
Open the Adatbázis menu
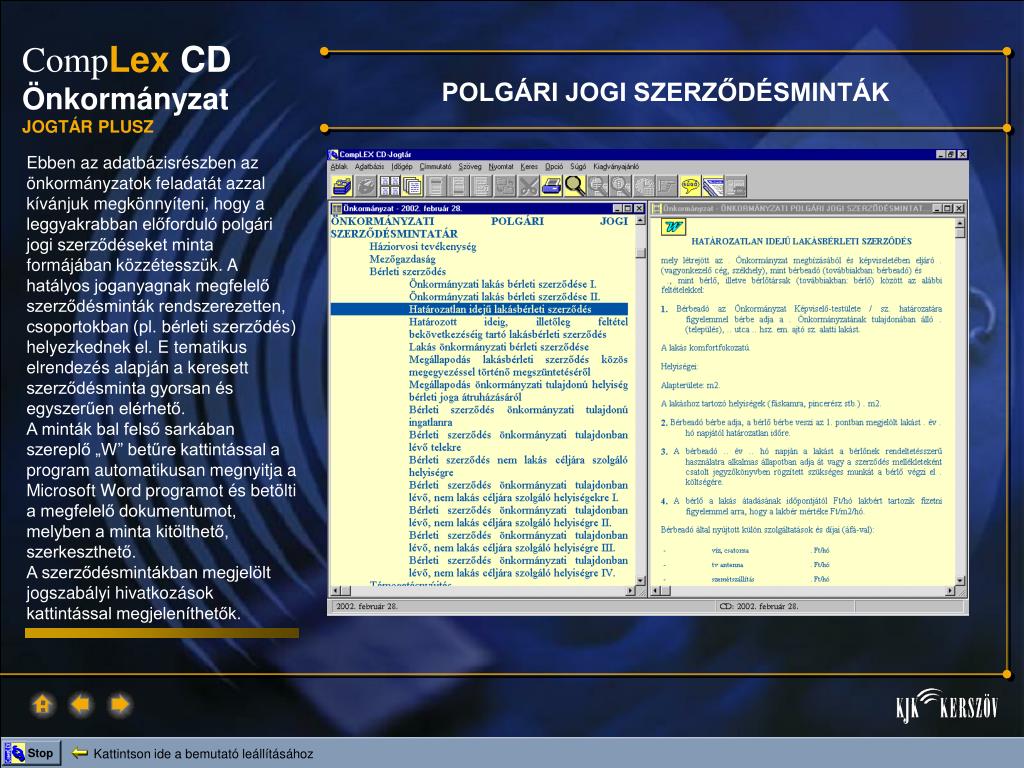(x=370, y=167)
